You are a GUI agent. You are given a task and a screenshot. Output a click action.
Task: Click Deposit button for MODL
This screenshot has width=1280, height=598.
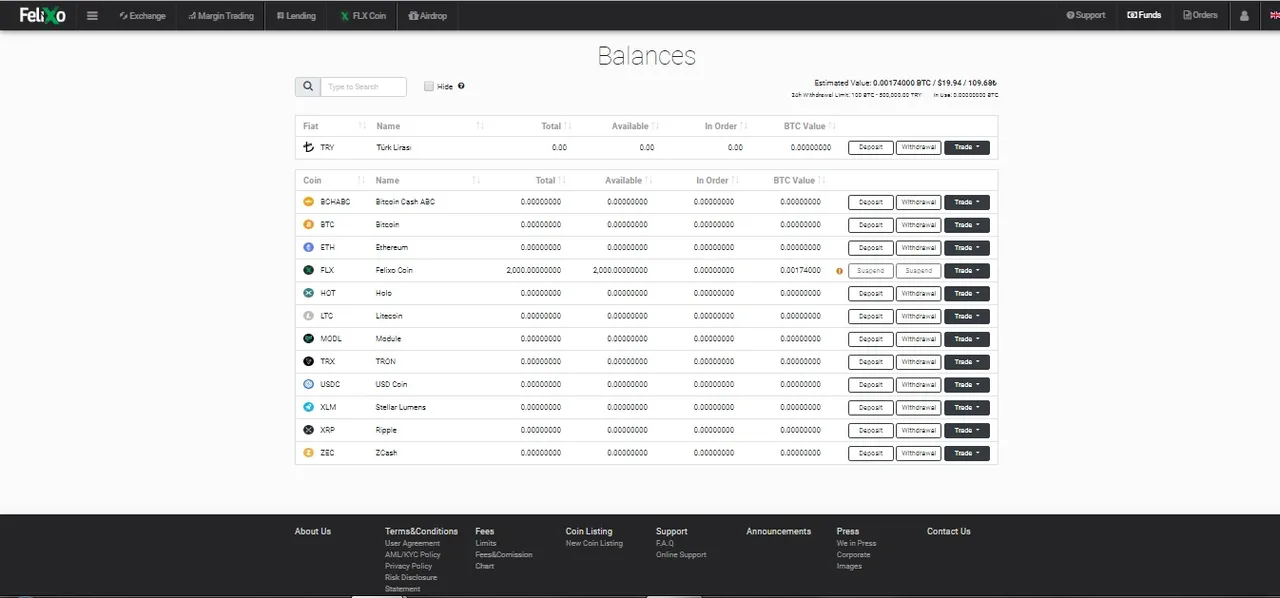point(871,339)
